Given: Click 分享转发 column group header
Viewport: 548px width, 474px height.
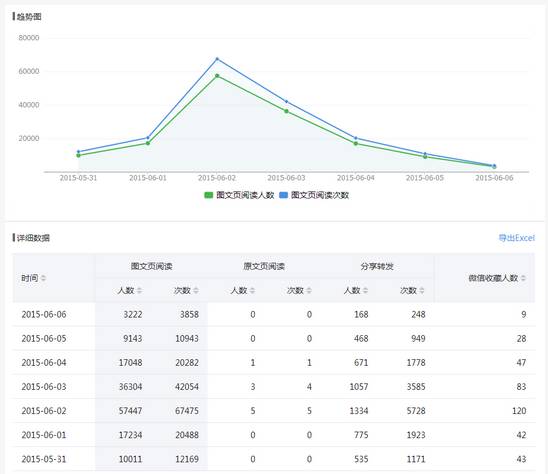Looking at the screenshot, I should tap(377, 266).
